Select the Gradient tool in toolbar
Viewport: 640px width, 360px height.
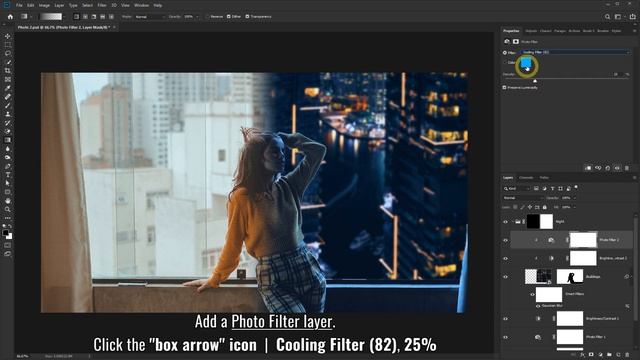[8, 140]
